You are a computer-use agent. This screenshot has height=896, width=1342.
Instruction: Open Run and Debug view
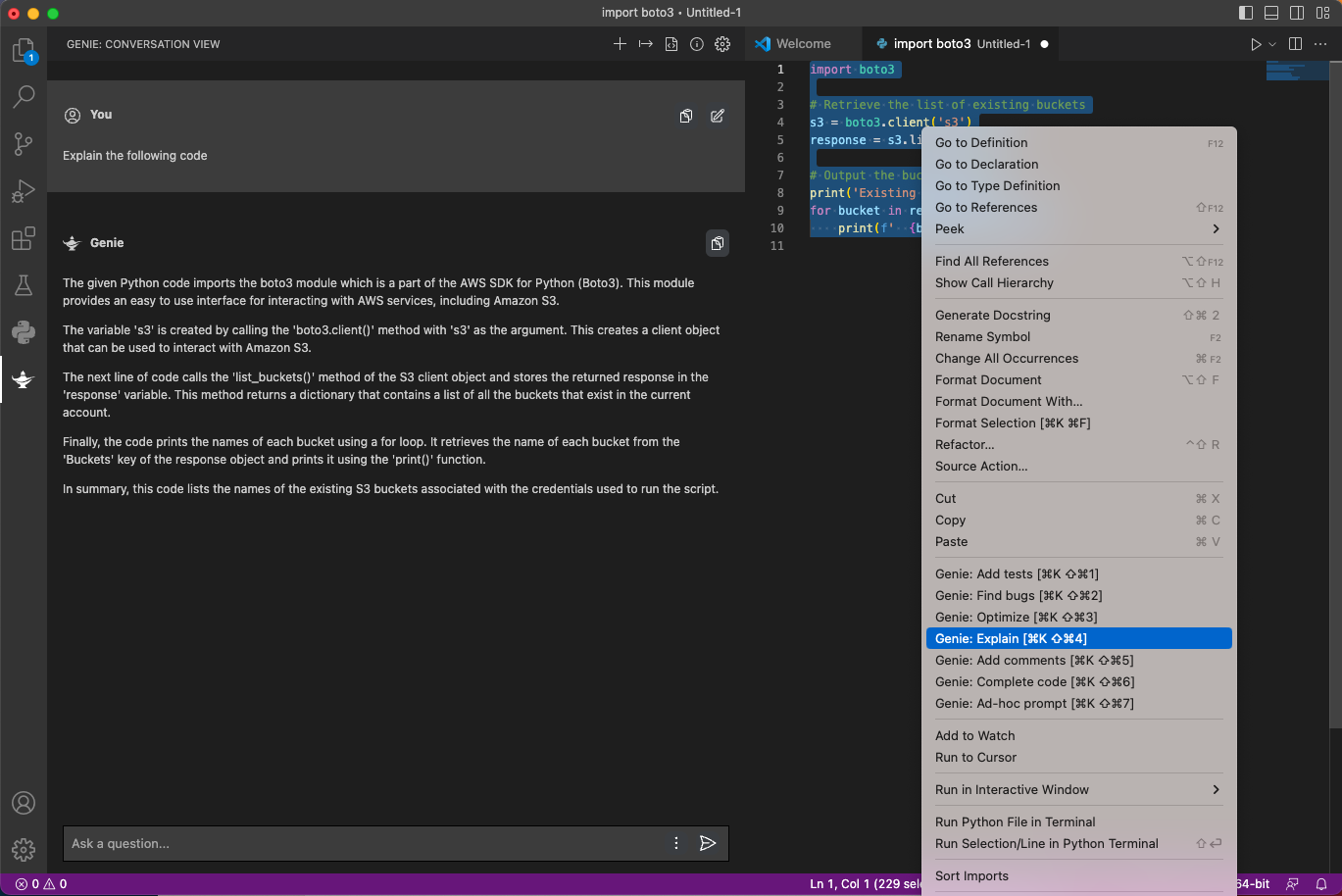click(x=24, y=191)
